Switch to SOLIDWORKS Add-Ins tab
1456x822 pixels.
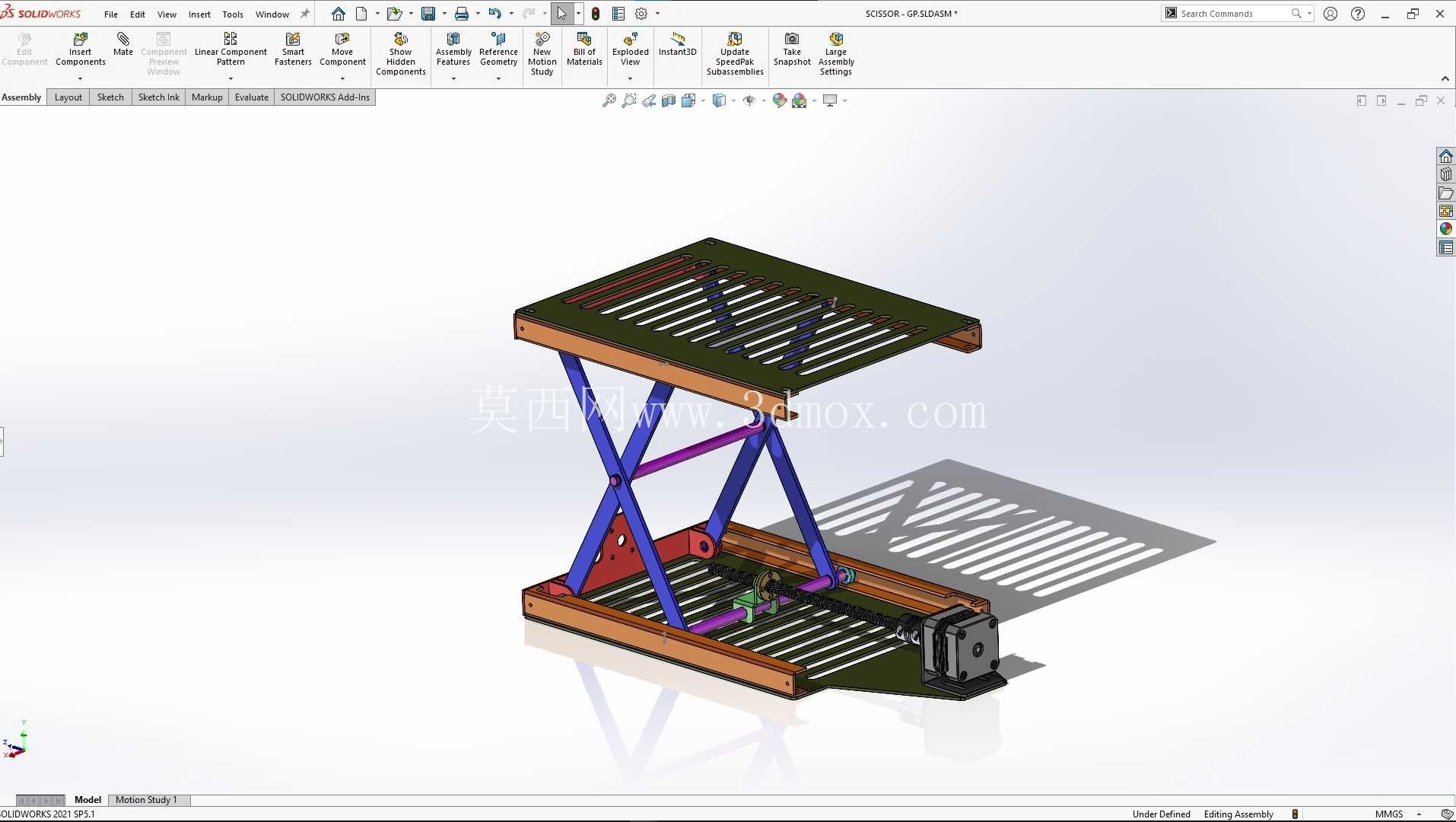(325, 97)
